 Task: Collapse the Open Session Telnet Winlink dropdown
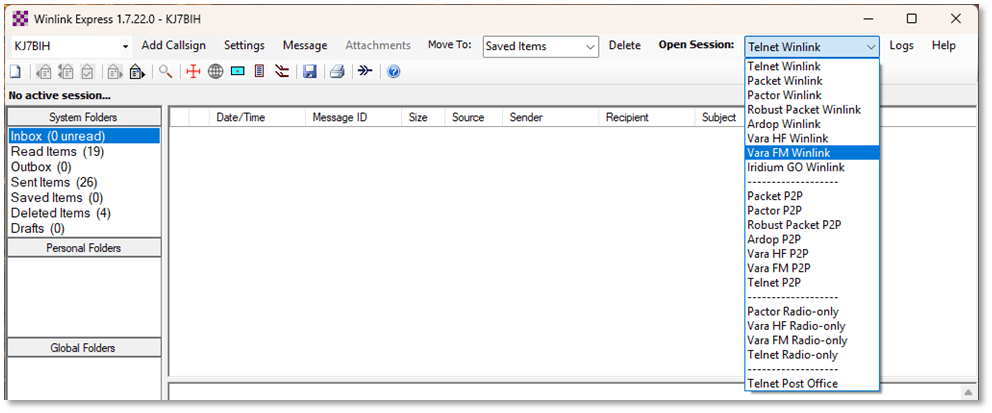870,46
